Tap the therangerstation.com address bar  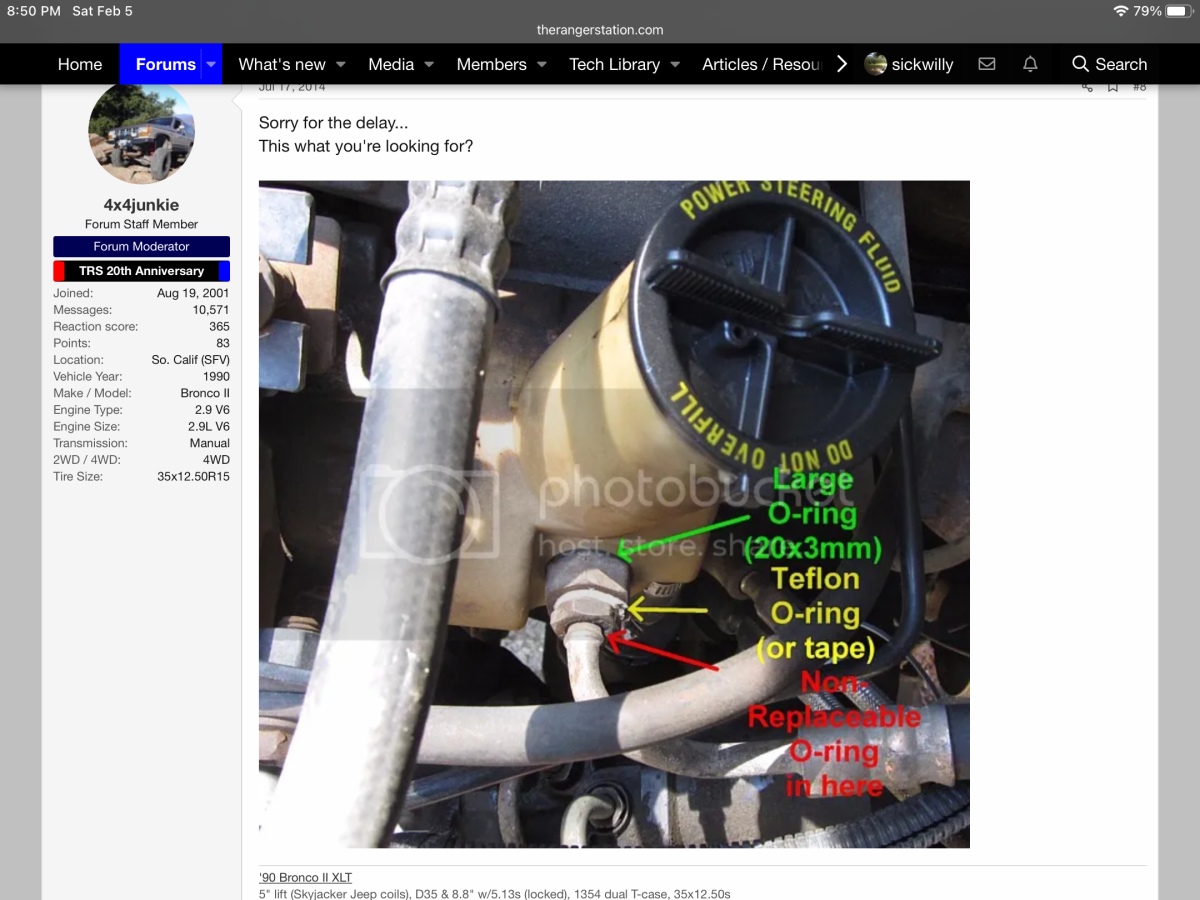(x=600, y=30)
